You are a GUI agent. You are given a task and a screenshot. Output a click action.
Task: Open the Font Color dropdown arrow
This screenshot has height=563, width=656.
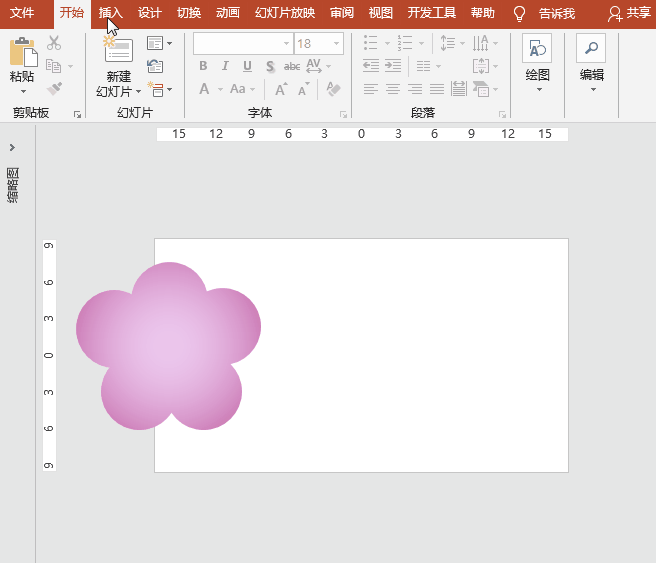(x=220, y=89)
